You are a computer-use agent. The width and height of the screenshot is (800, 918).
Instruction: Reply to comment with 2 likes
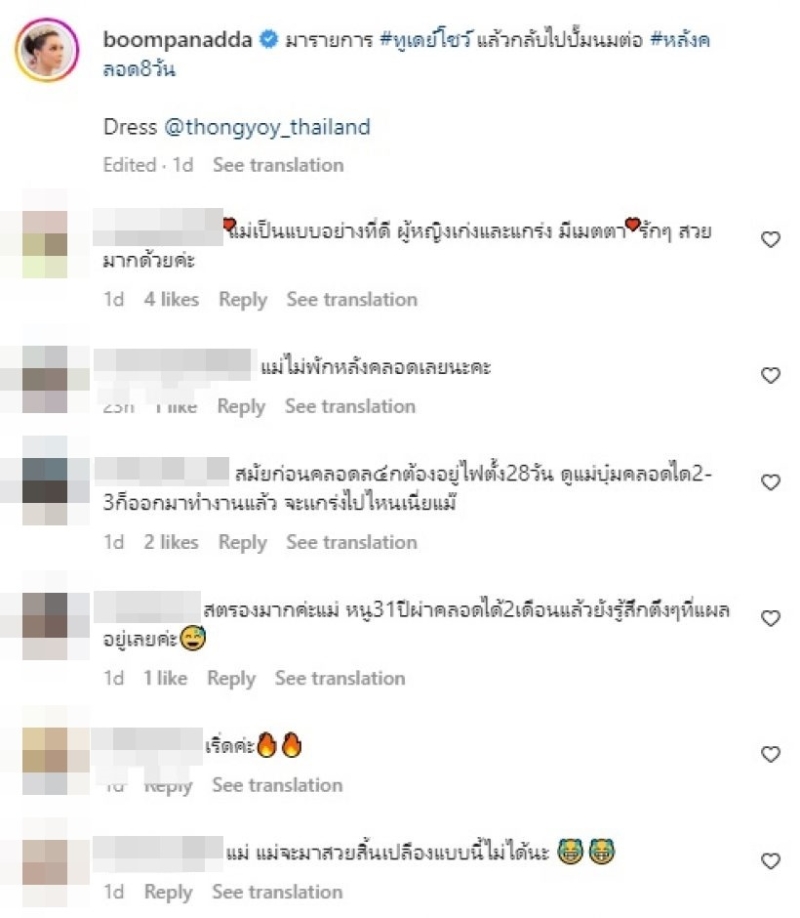(242, 543)
